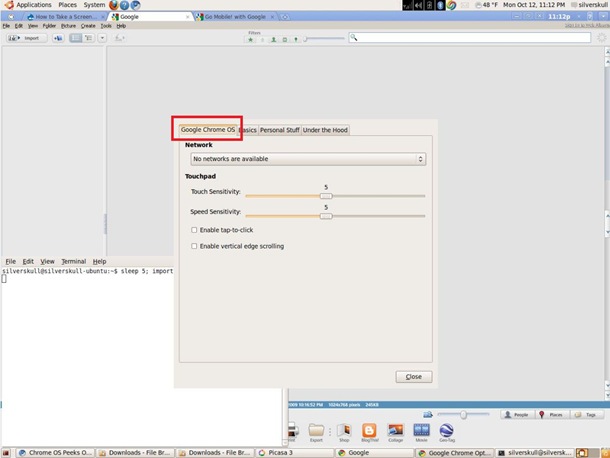Enable vertical edge scrolling checkbox
The height and width of the screenshot is (458, 610).
tap(194, 246)
